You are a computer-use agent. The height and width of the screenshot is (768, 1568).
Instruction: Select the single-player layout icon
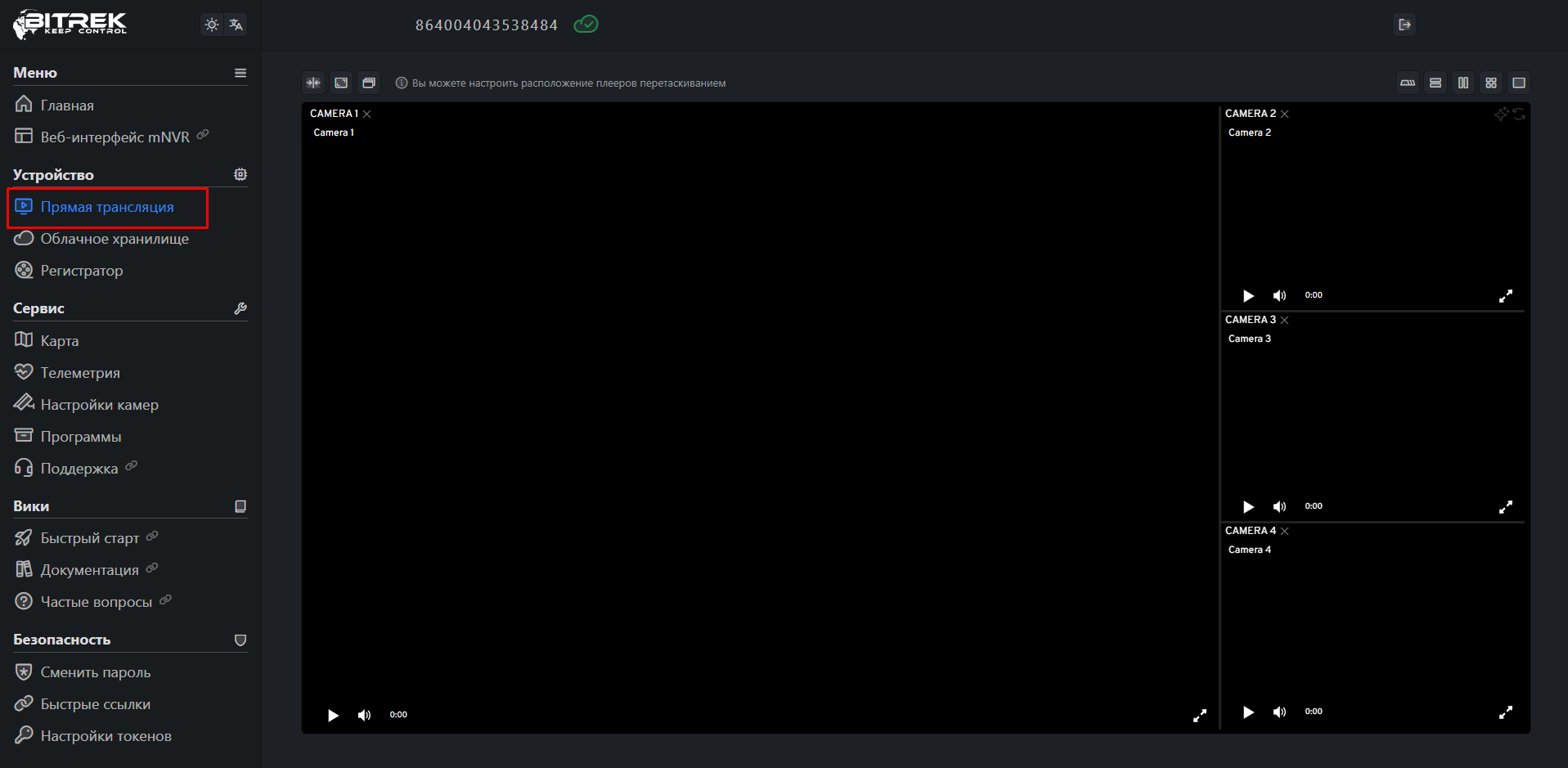pos(1519,83)
